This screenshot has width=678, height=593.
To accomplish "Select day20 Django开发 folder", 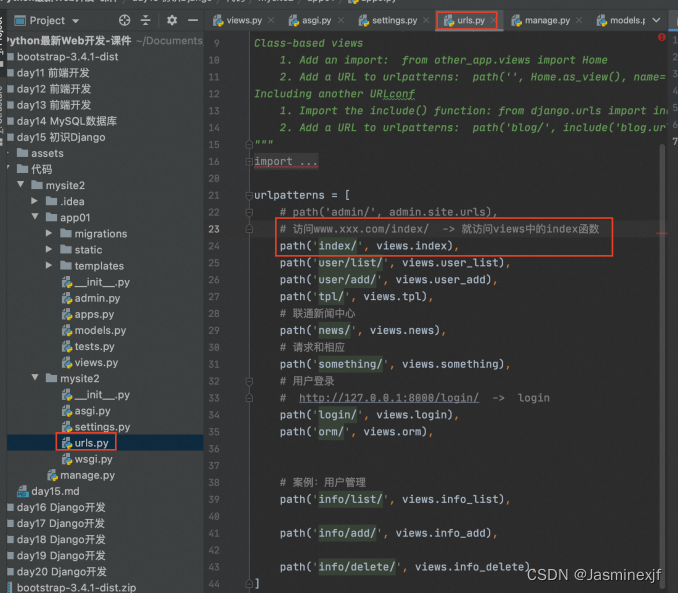I will [x=57, y=571].
